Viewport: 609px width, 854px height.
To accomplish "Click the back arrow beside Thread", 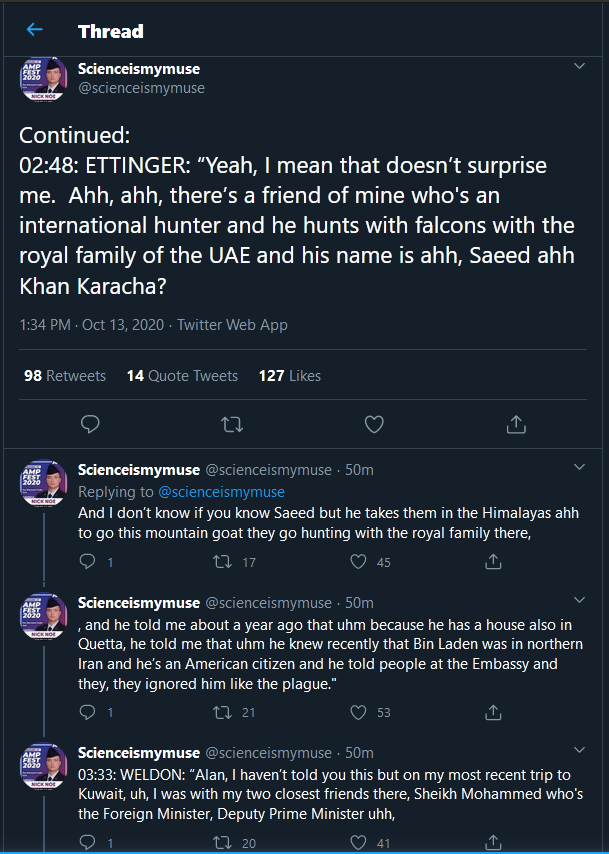I will pyautogui.click(x=35, y=31).
